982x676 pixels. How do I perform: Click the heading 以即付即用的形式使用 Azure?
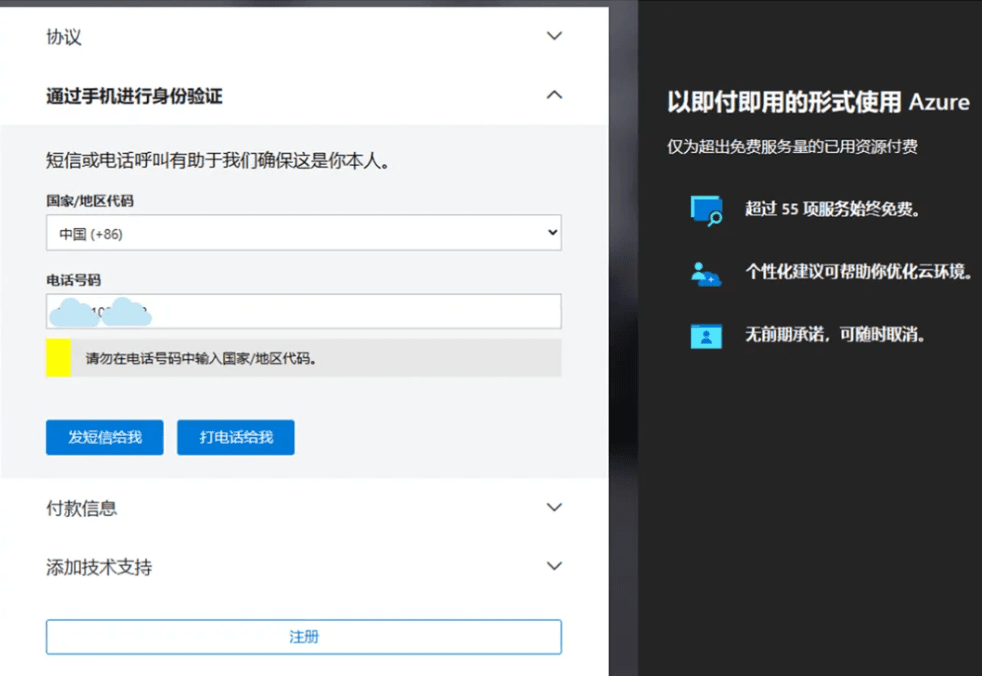point(818,102)
